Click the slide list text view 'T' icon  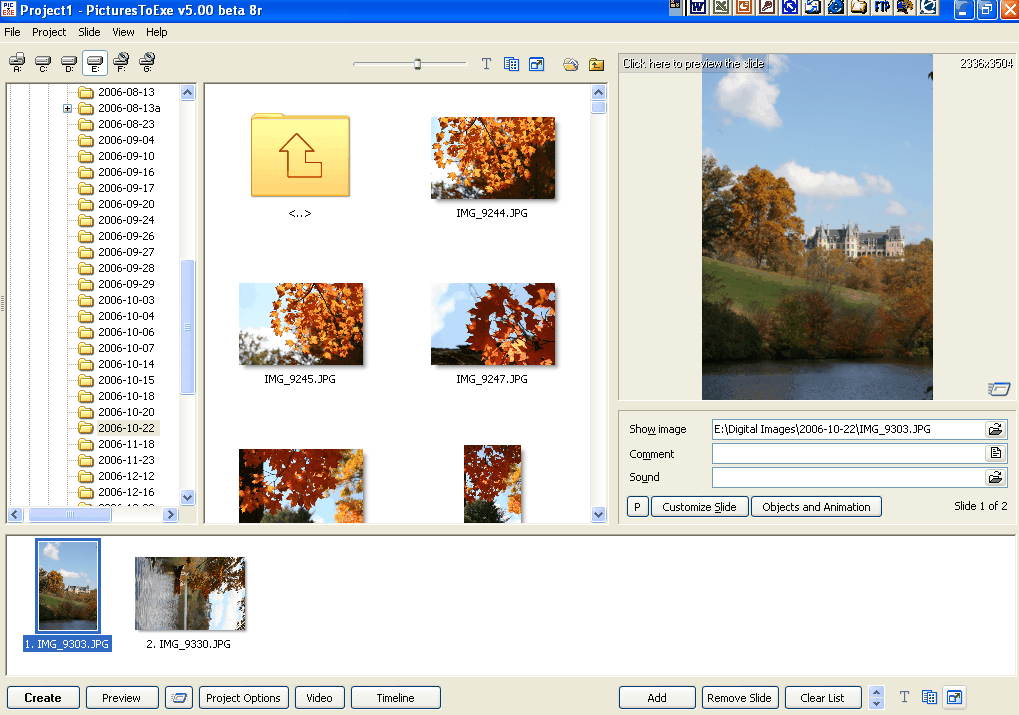(904, 697)
